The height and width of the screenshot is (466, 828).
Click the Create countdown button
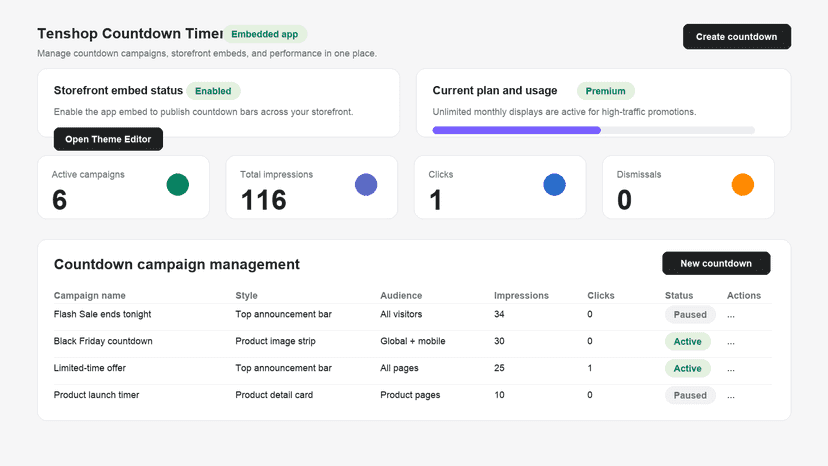[737, 36]
